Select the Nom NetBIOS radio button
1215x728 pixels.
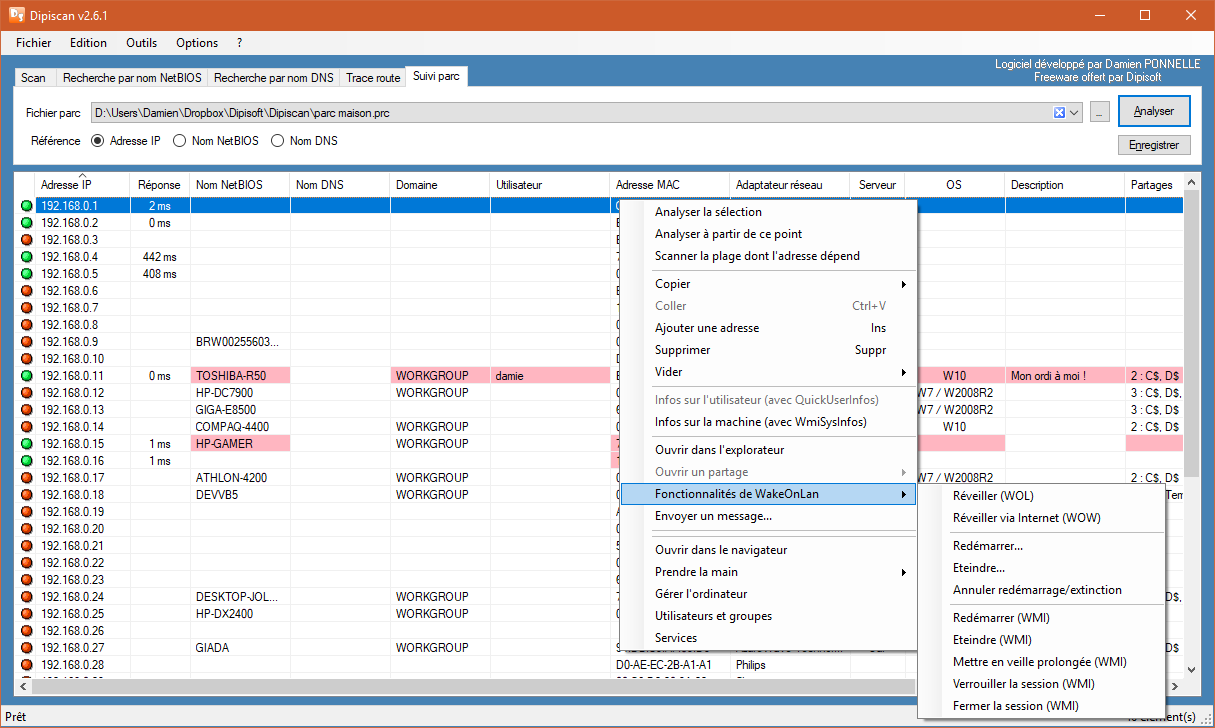(180, 141)
